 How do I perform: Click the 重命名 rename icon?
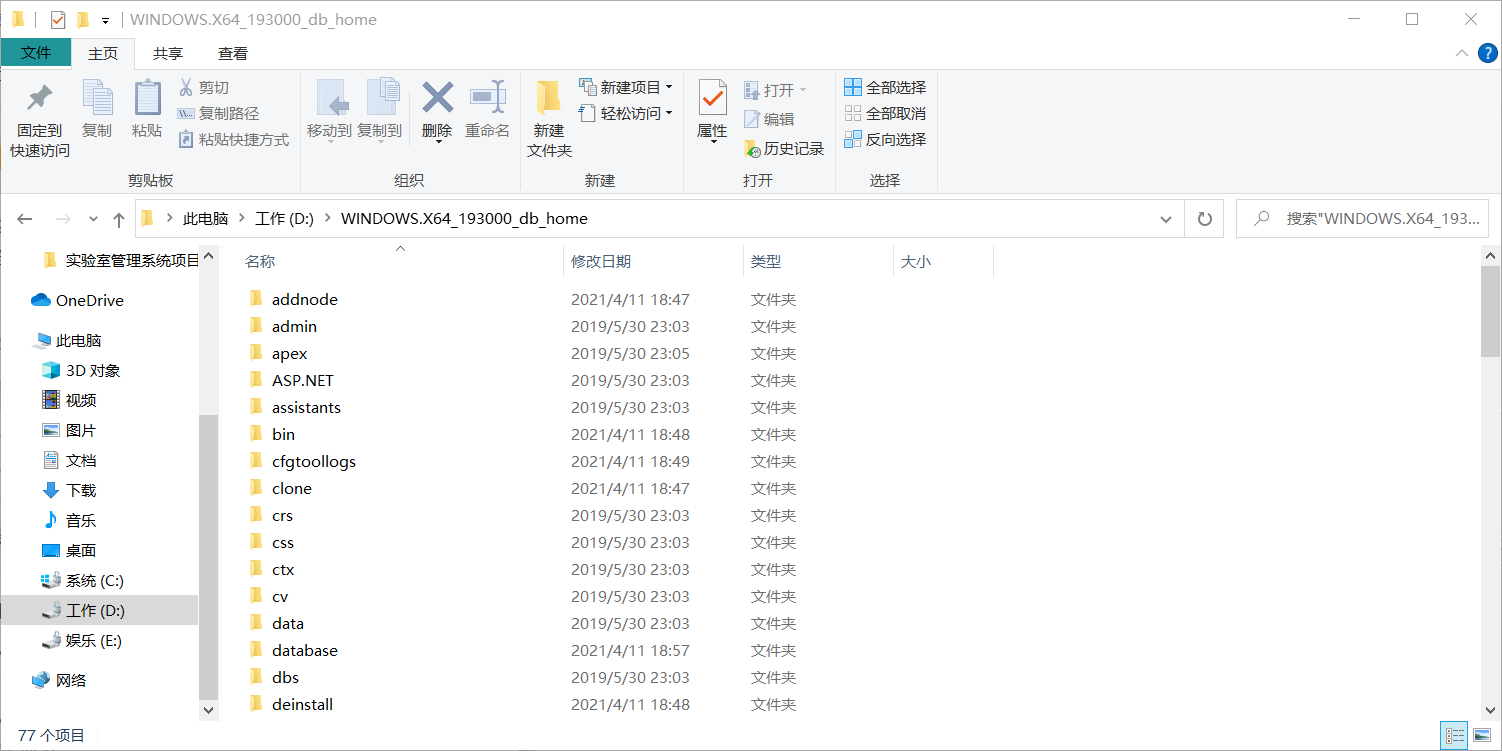pyautogui.click(x=487, y=110)
